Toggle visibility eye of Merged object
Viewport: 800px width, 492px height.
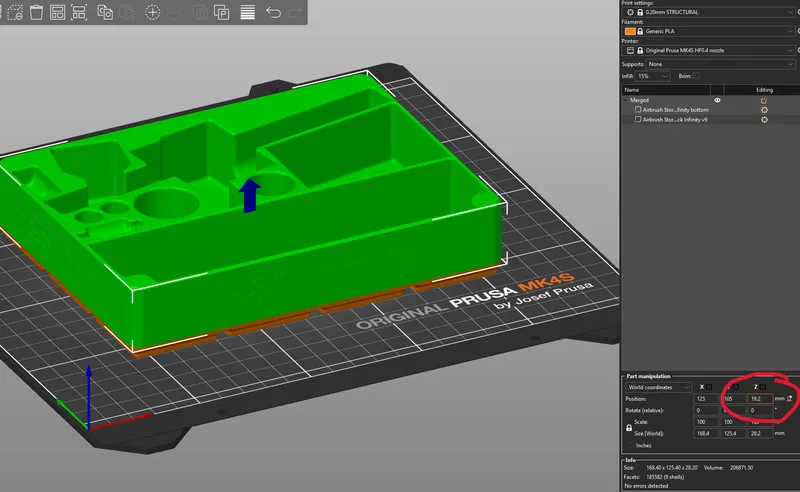[717, 101]
